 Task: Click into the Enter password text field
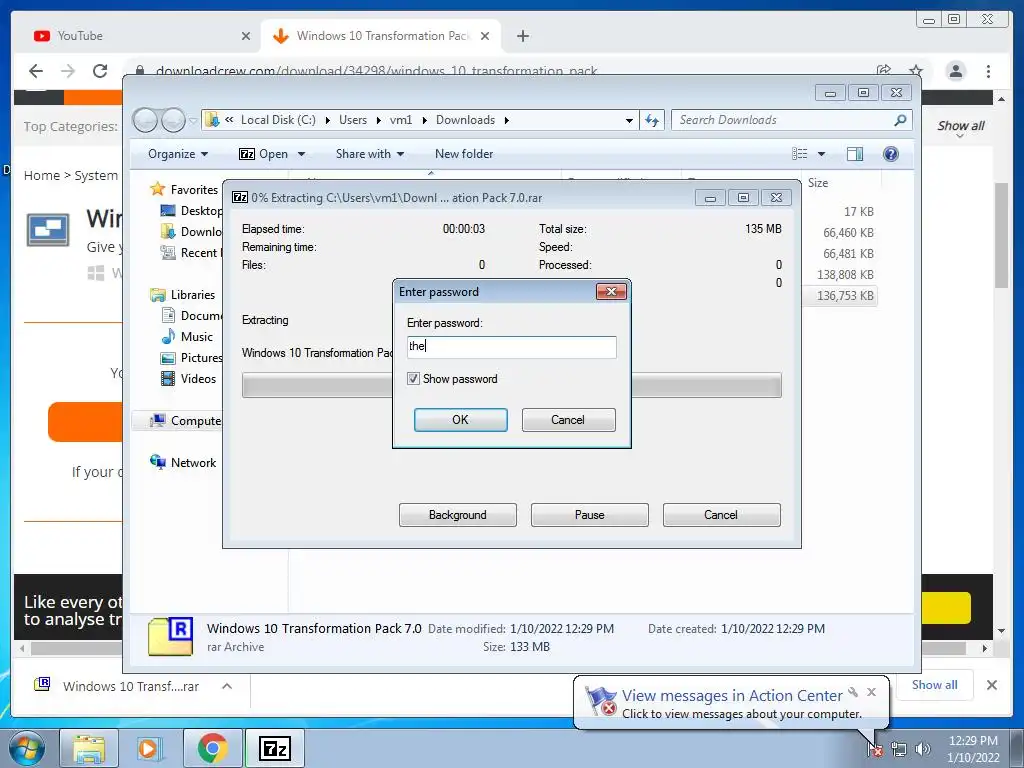click(x=511, y=347)
